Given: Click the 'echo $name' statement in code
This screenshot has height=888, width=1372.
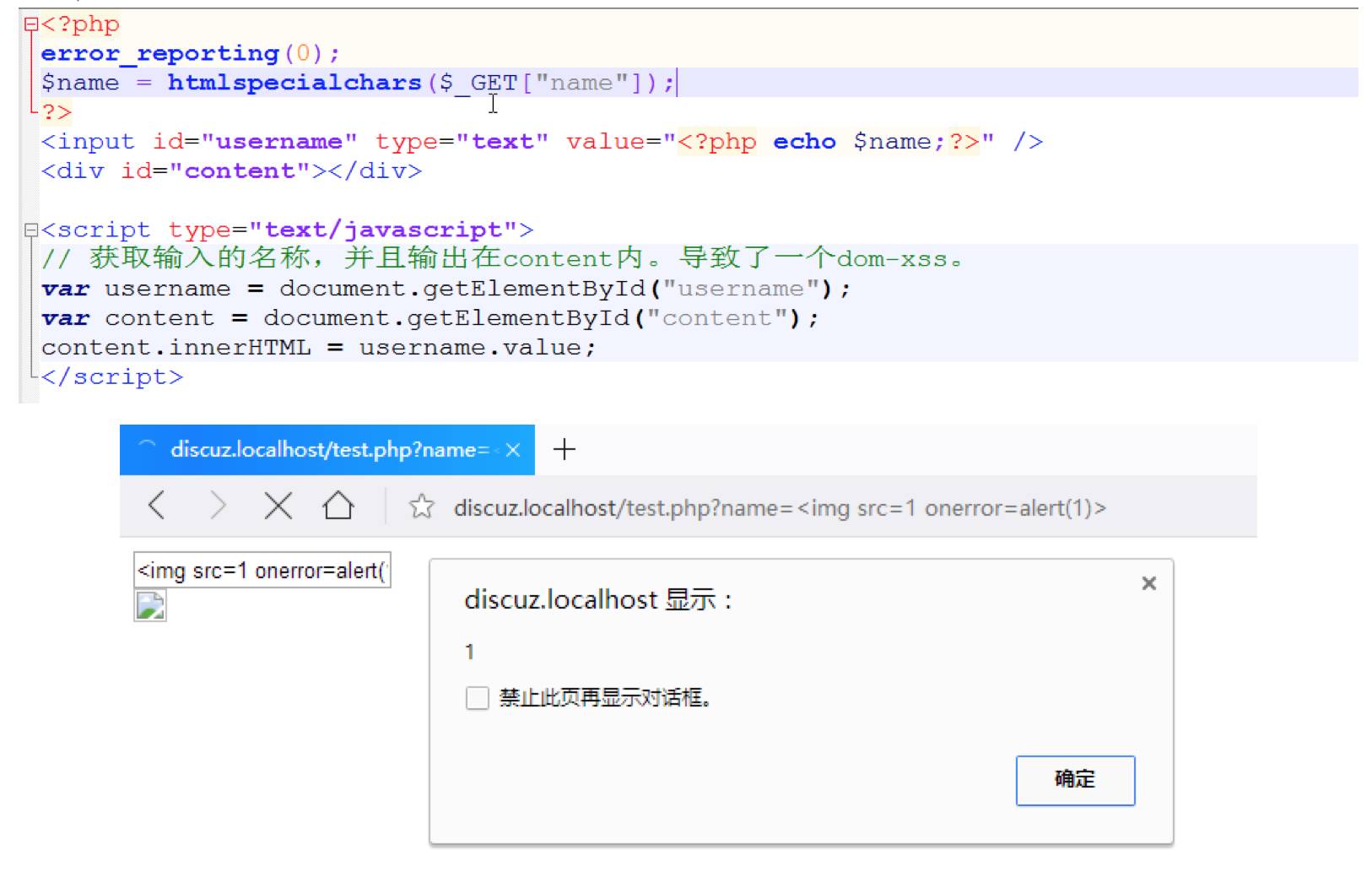Looking at the screenshot, I should click(858, 142).
